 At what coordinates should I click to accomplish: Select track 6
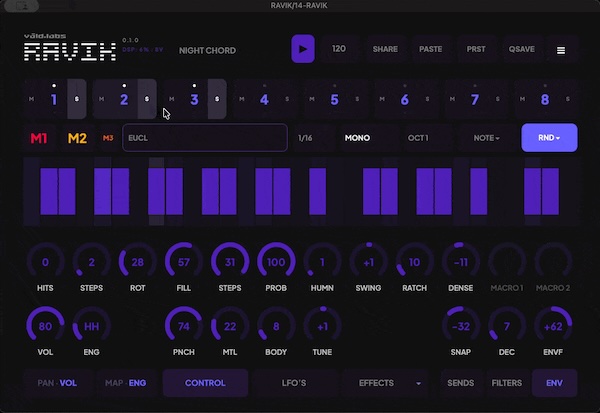coord(404,100)
